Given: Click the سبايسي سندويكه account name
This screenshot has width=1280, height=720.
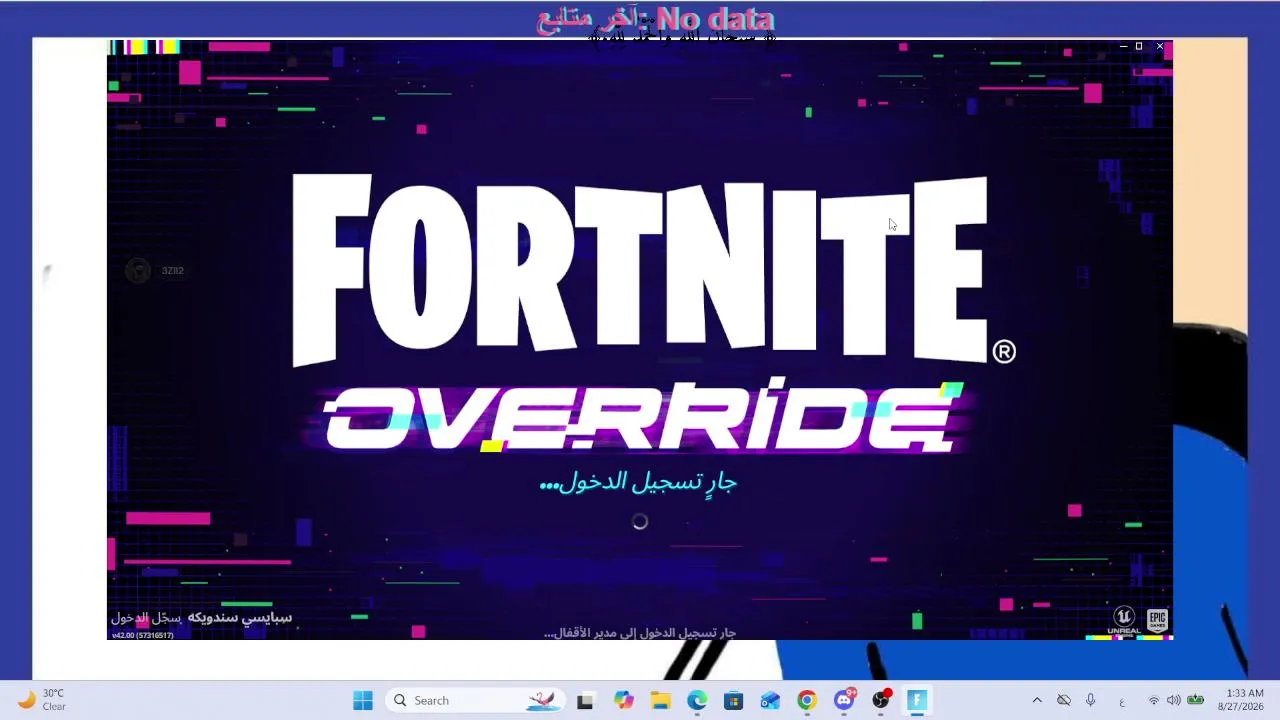Looking at the screenshot, I should coord(240,618).
